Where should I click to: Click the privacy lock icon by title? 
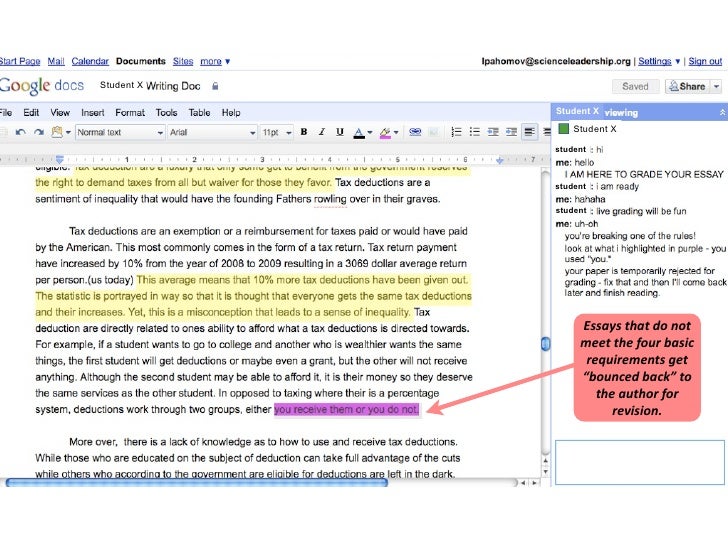click(x=215, y=86)
